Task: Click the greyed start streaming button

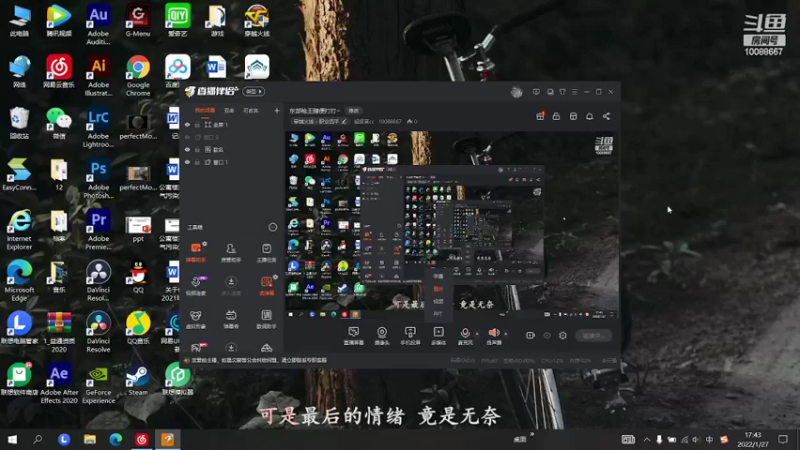Action: (594, 335)
